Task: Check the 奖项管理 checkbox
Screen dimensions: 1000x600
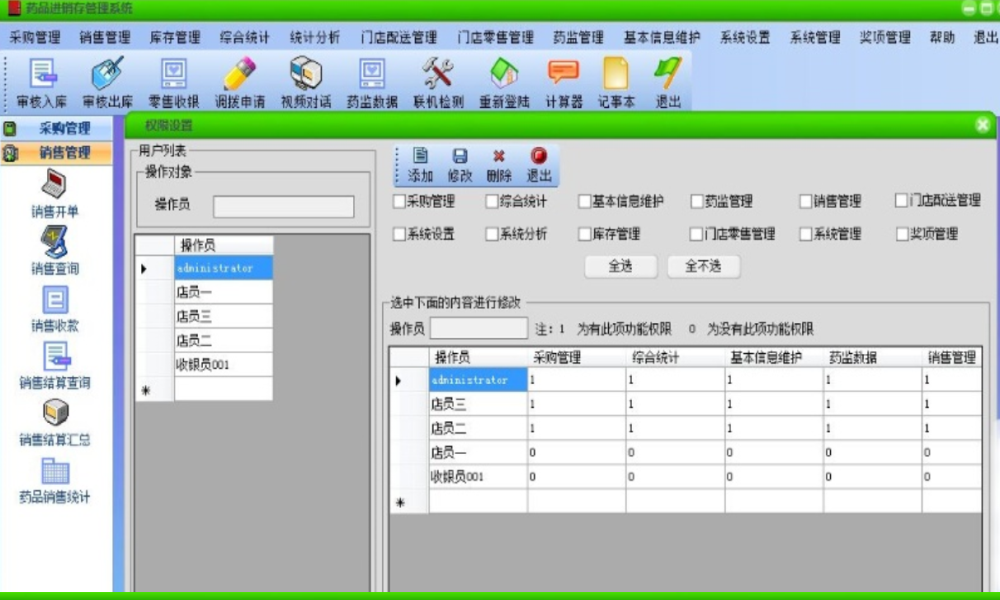Action: [x=902, y=234]
